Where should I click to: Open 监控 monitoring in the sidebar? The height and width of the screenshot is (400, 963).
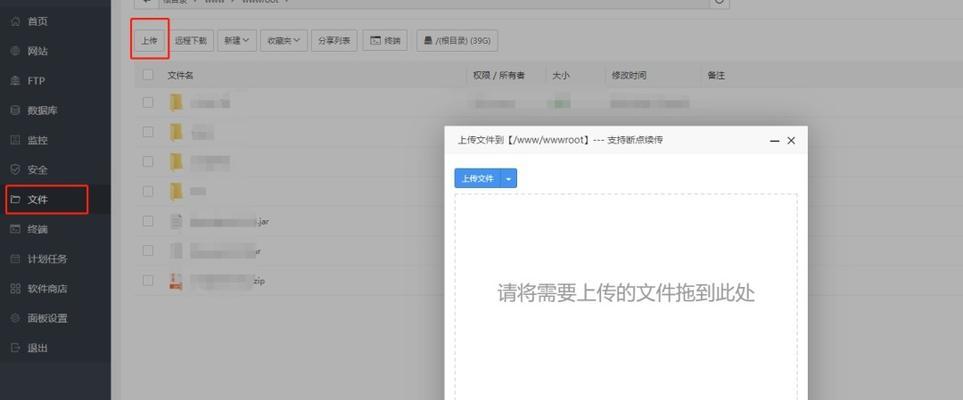[x=37, y=140]
